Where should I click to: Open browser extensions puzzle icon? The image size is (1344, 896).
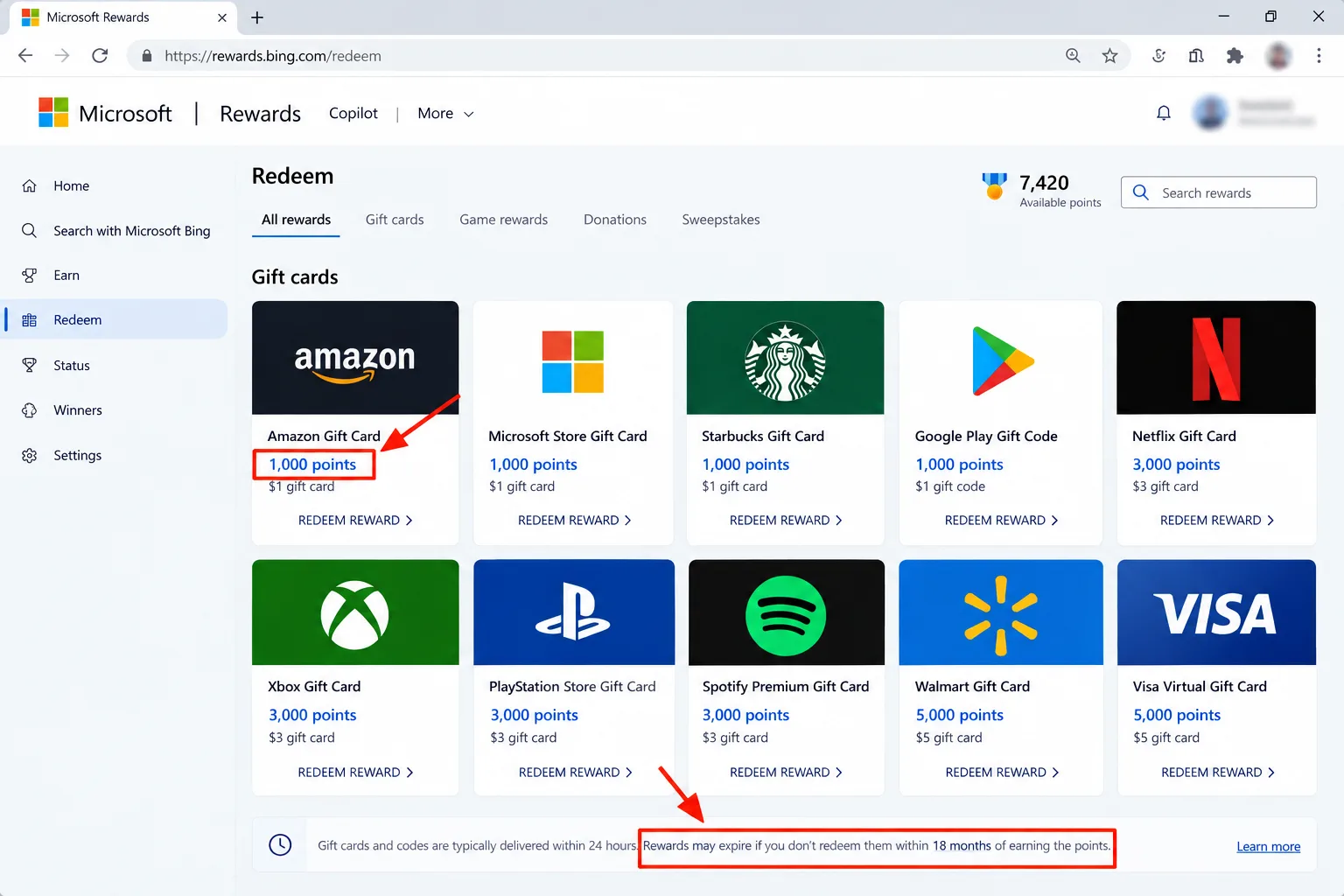click(x=1235, y=56)
